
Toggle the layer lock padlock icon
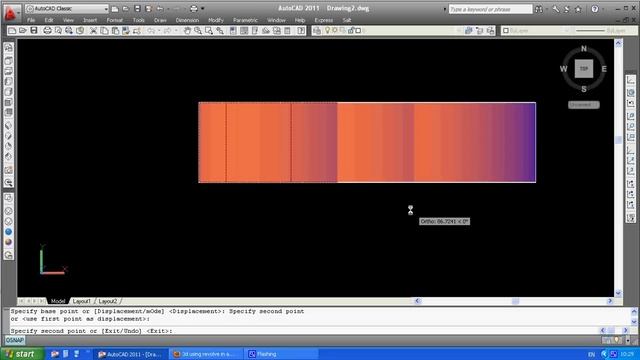pyautogui.click(x=351, y=31)
